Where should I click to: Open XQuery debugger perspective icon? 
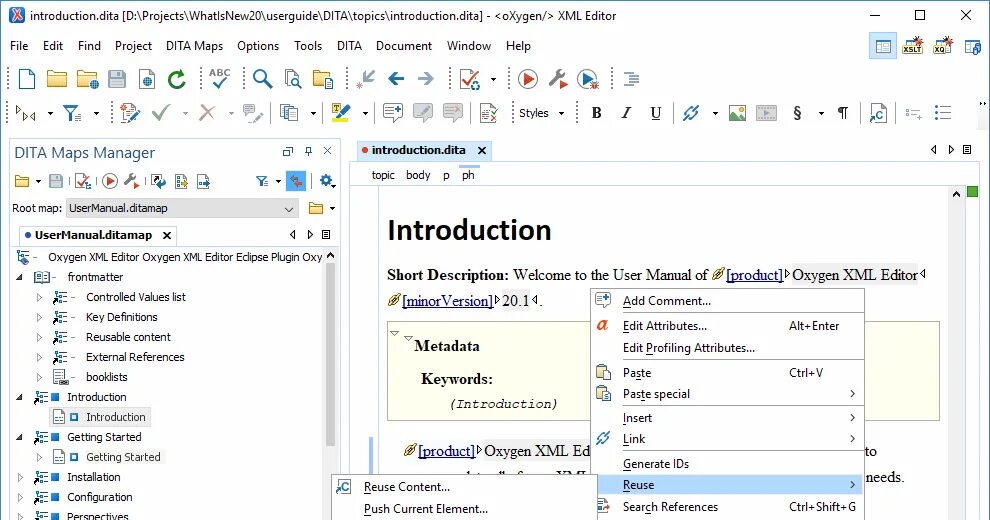coord(942,46)
